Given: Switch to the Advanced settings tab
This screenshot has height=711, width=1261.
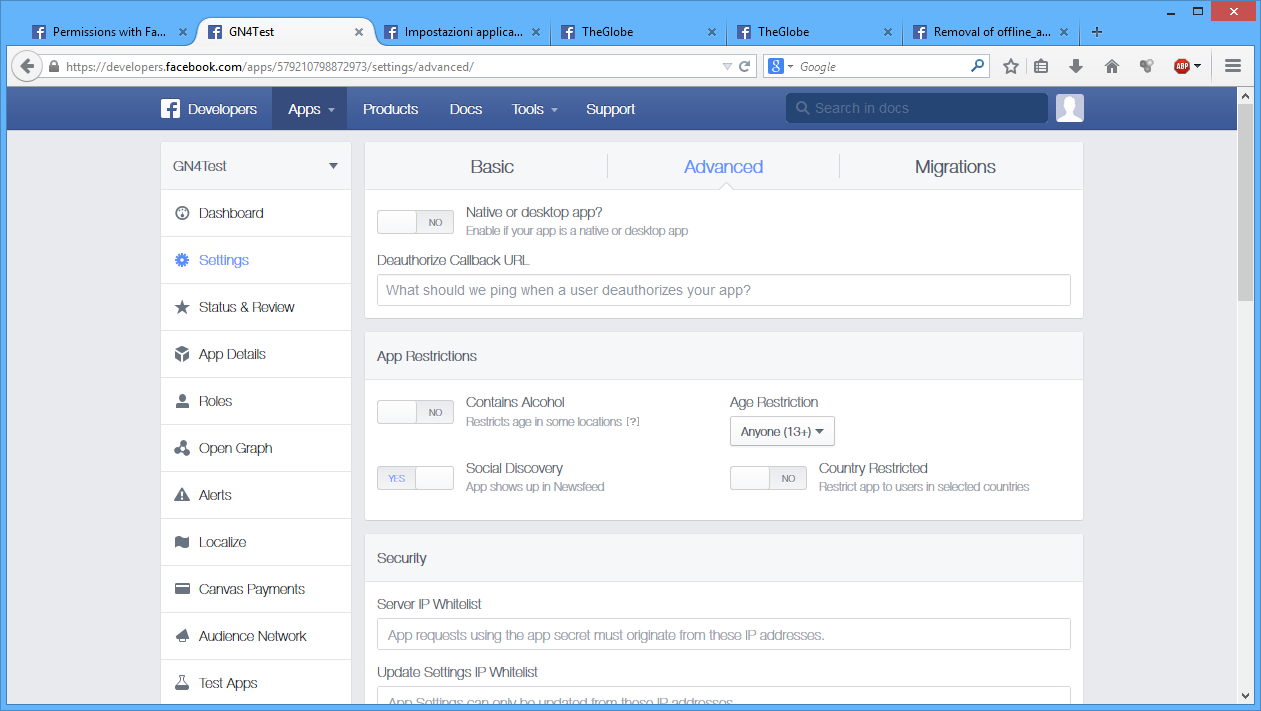Looking at the screenshot, I should click(723, 167).
